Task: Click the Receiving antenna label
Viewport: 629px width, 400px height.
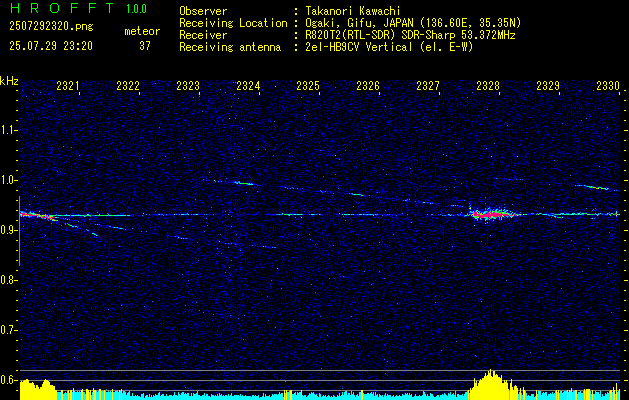Action: [230, 47]
